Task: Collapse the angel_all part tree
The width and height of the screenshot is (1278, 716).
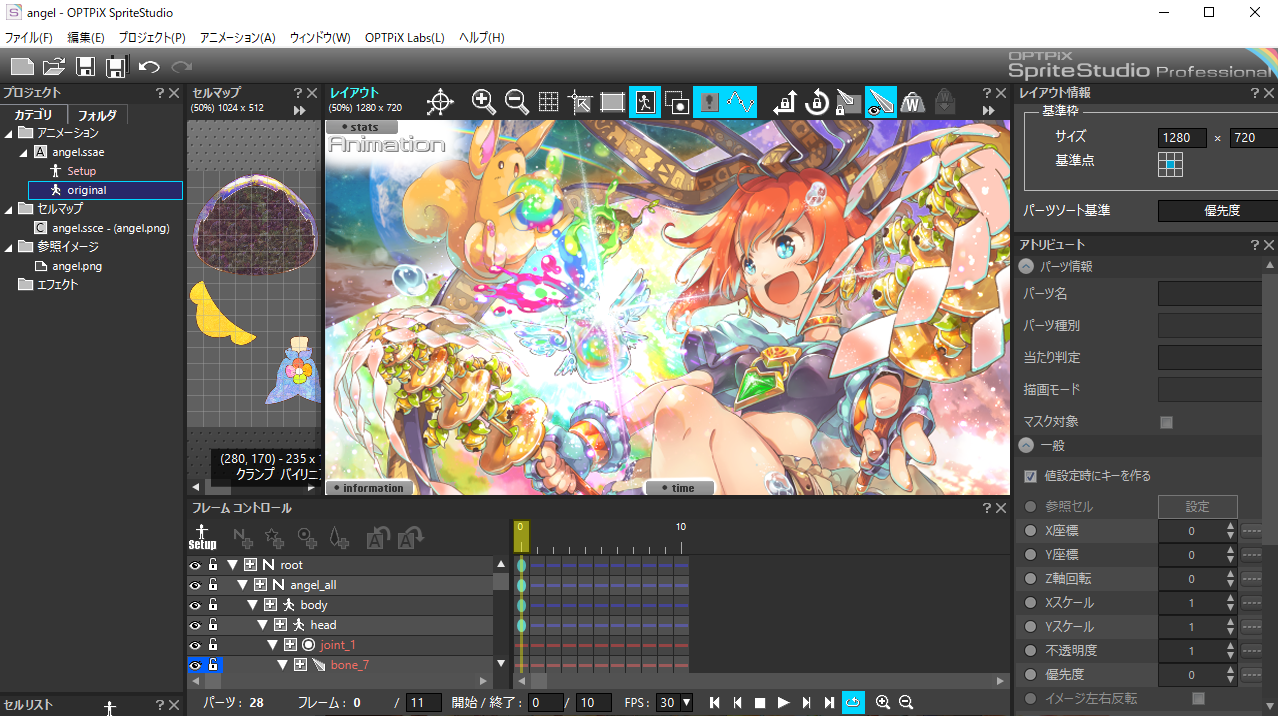Action: pyautogui.click(x=243, y=585)
